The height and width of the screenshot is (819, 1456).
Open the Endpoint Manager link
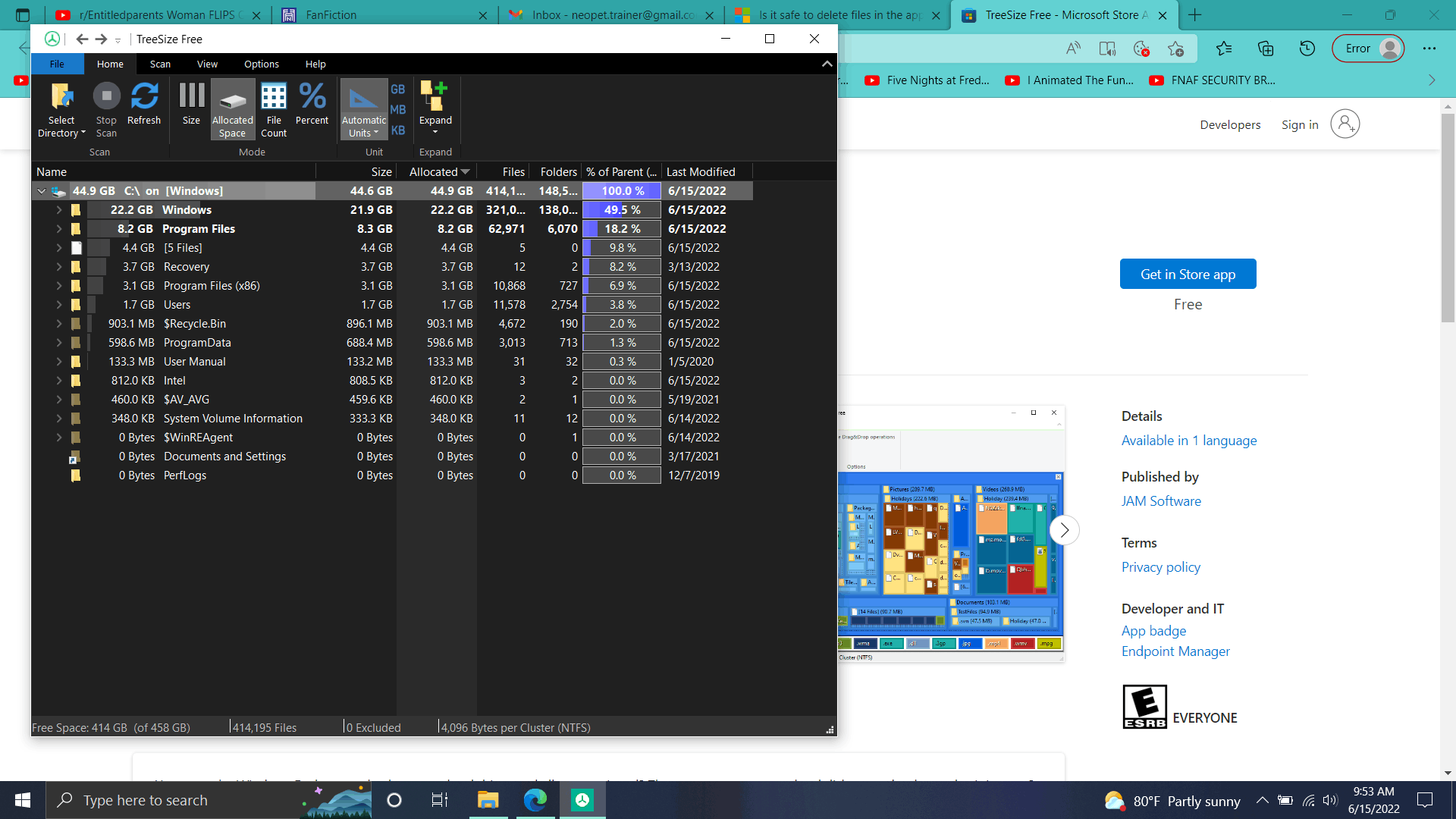(1175, 651)
